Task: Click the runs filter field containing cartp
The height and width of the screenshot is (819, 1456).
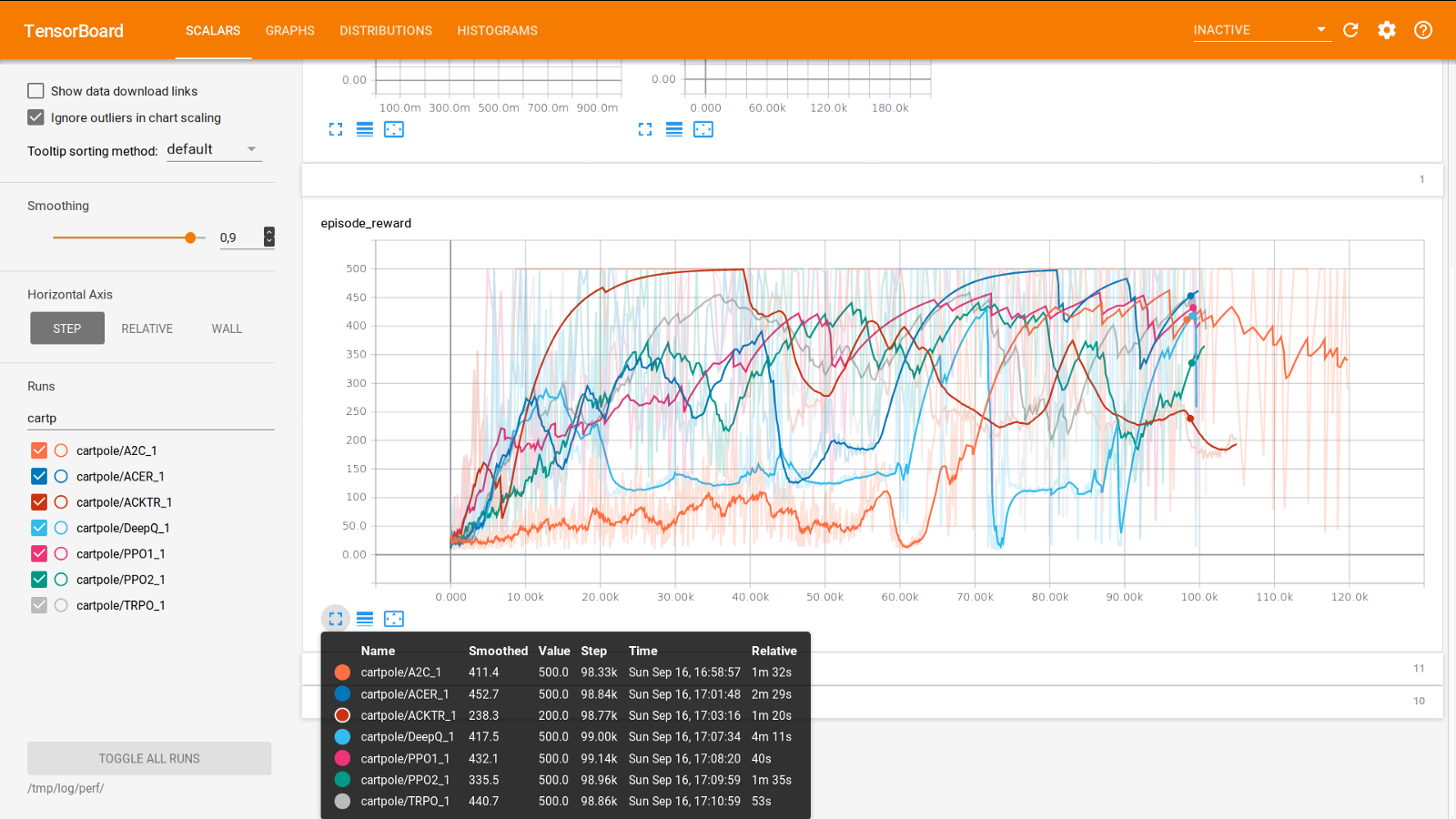Action: coord(150,419)
